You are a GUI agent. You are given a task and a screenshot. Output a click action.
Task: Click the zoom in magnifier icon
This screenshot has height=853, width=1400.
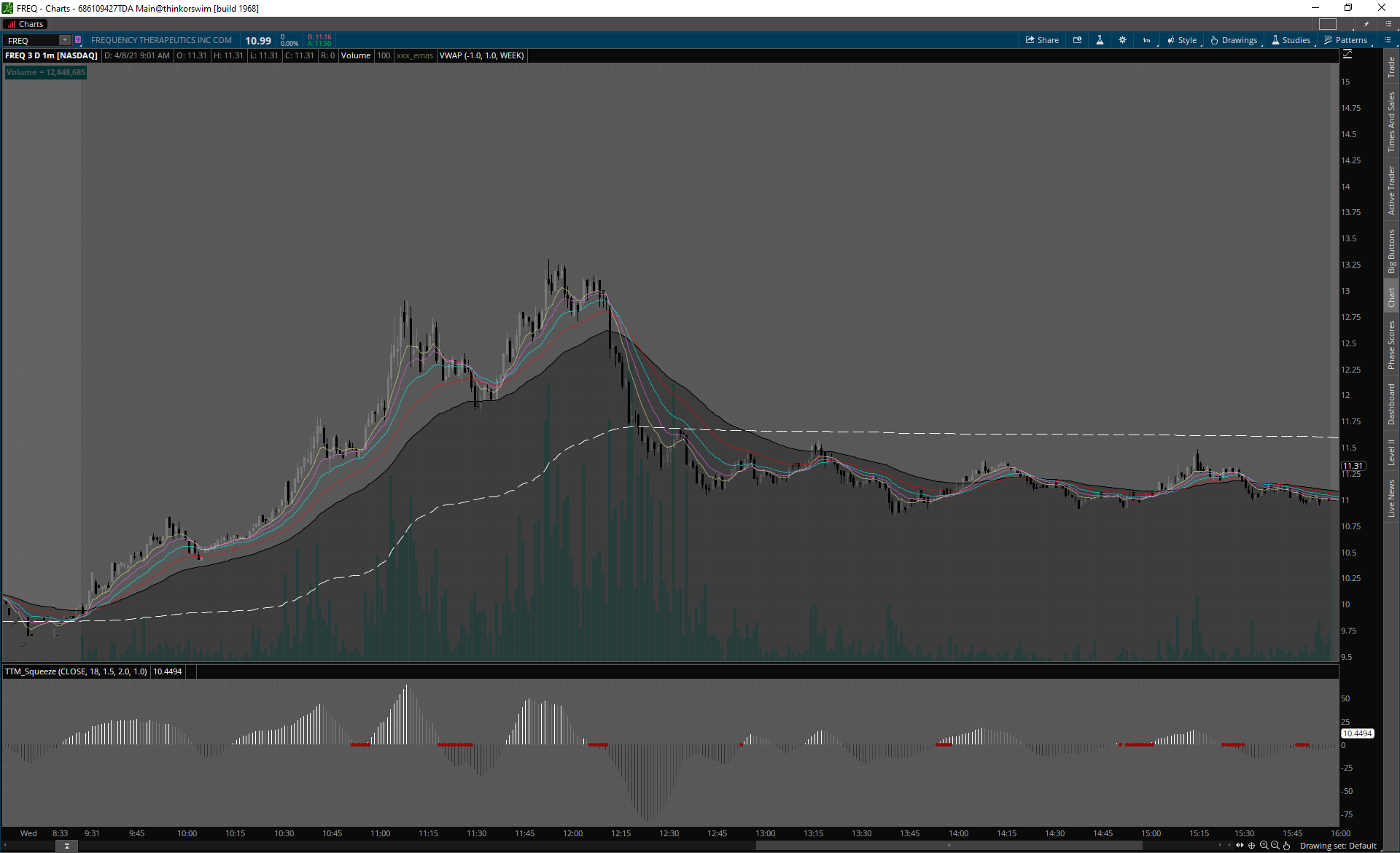1264,846
